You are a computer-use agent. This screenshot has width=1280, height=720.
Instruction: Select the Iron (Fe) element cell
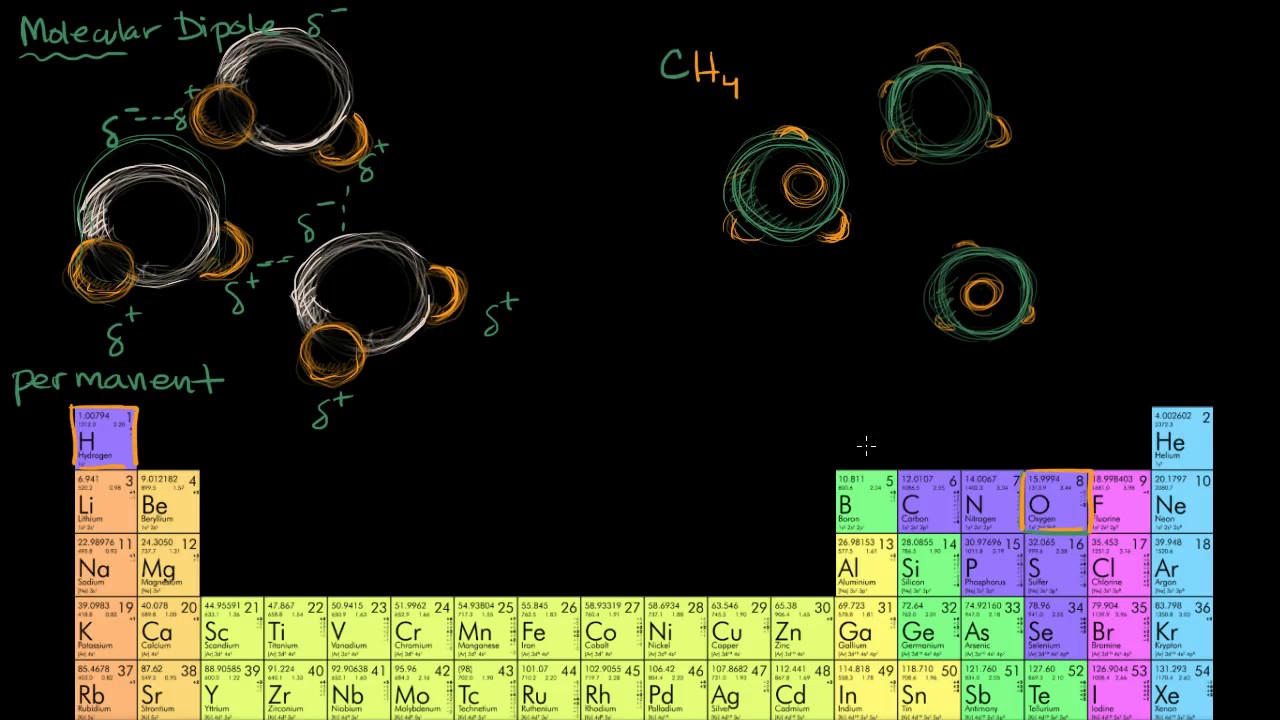(x=549, y=627)
